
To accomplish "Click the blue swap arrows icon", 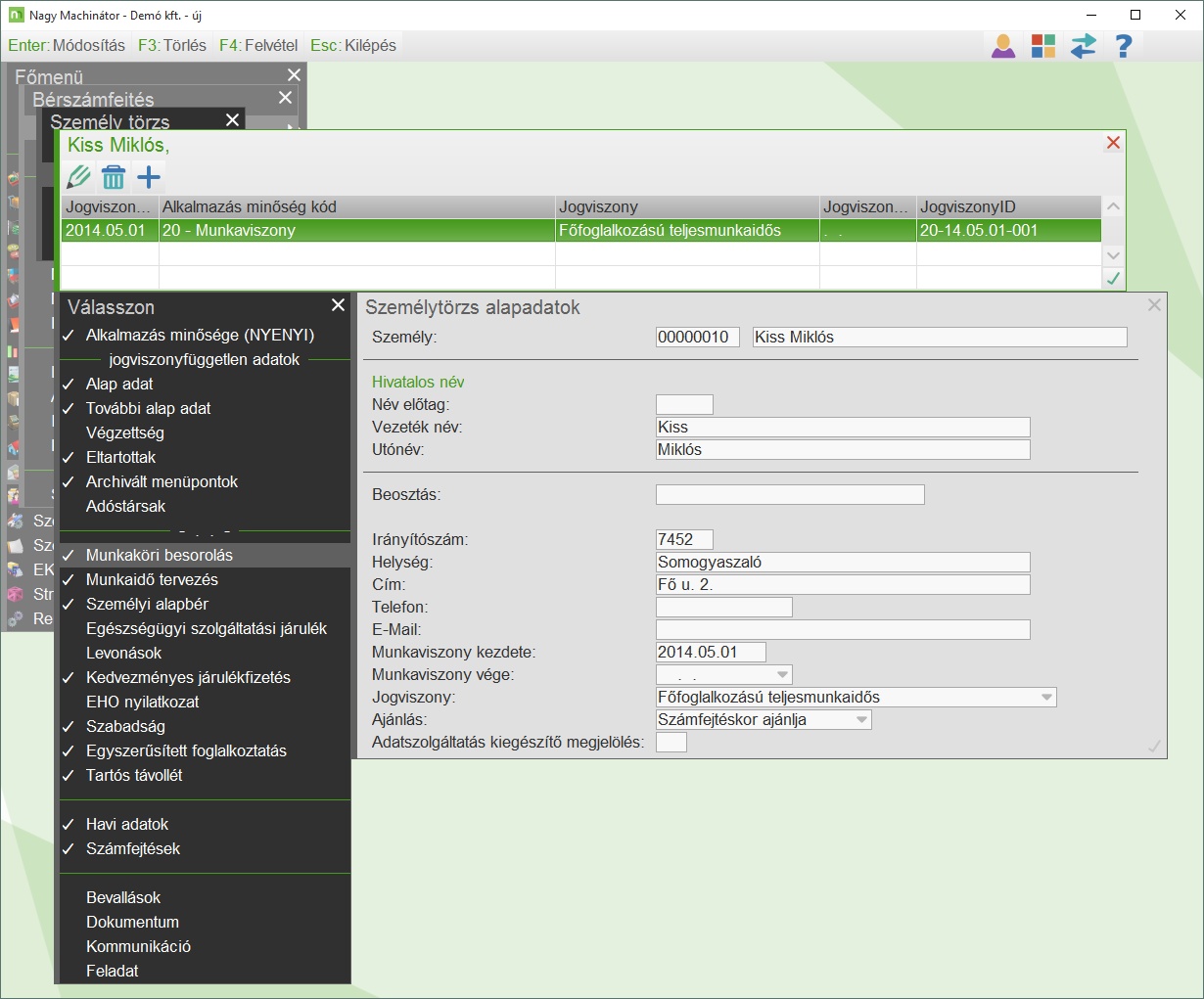I will pyautogui.click(x=1084, y=46).
